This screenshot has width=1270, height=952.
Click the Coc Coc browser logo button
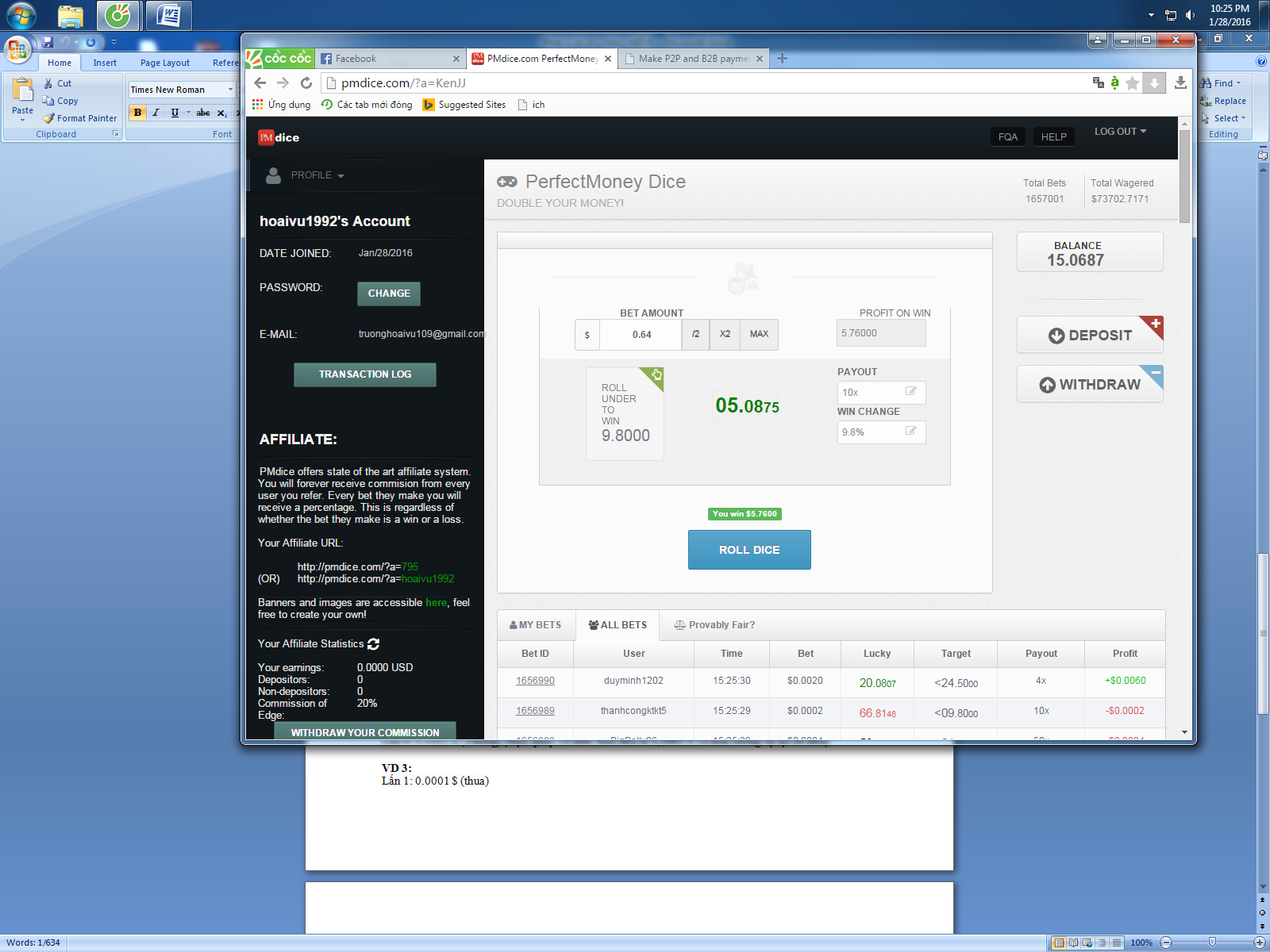click(x=279, y=58)
